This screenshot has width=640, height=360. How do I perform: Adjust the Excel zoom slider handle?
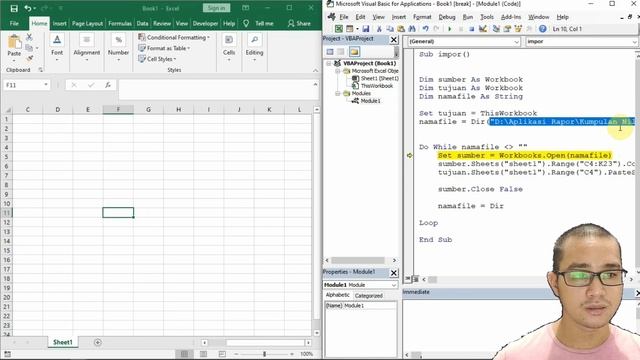pyautogui.click(x=264, y=354)
